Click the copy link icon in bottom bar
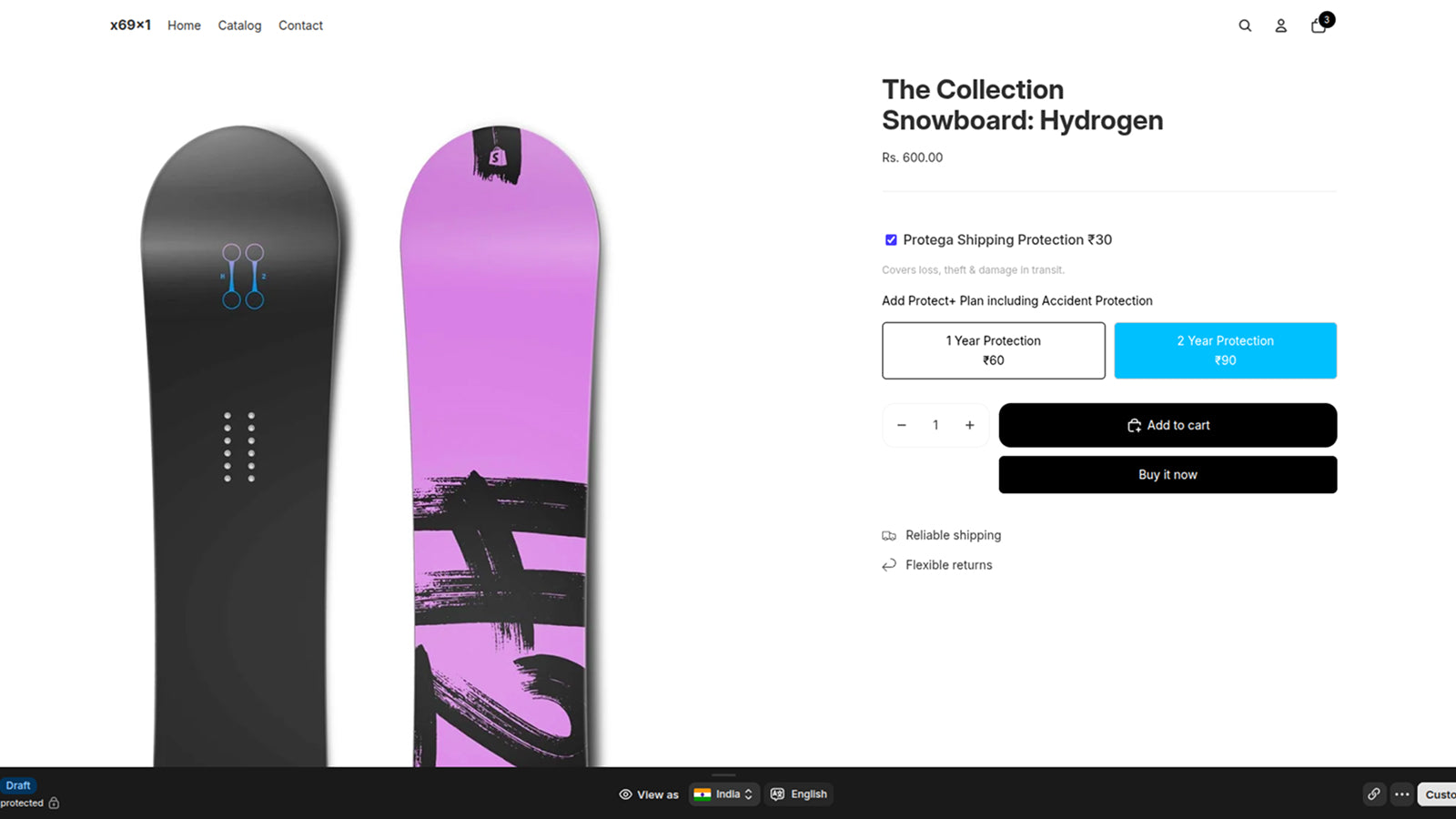The height and width of the screenshot is (819, 1456). click(1374, 794)
